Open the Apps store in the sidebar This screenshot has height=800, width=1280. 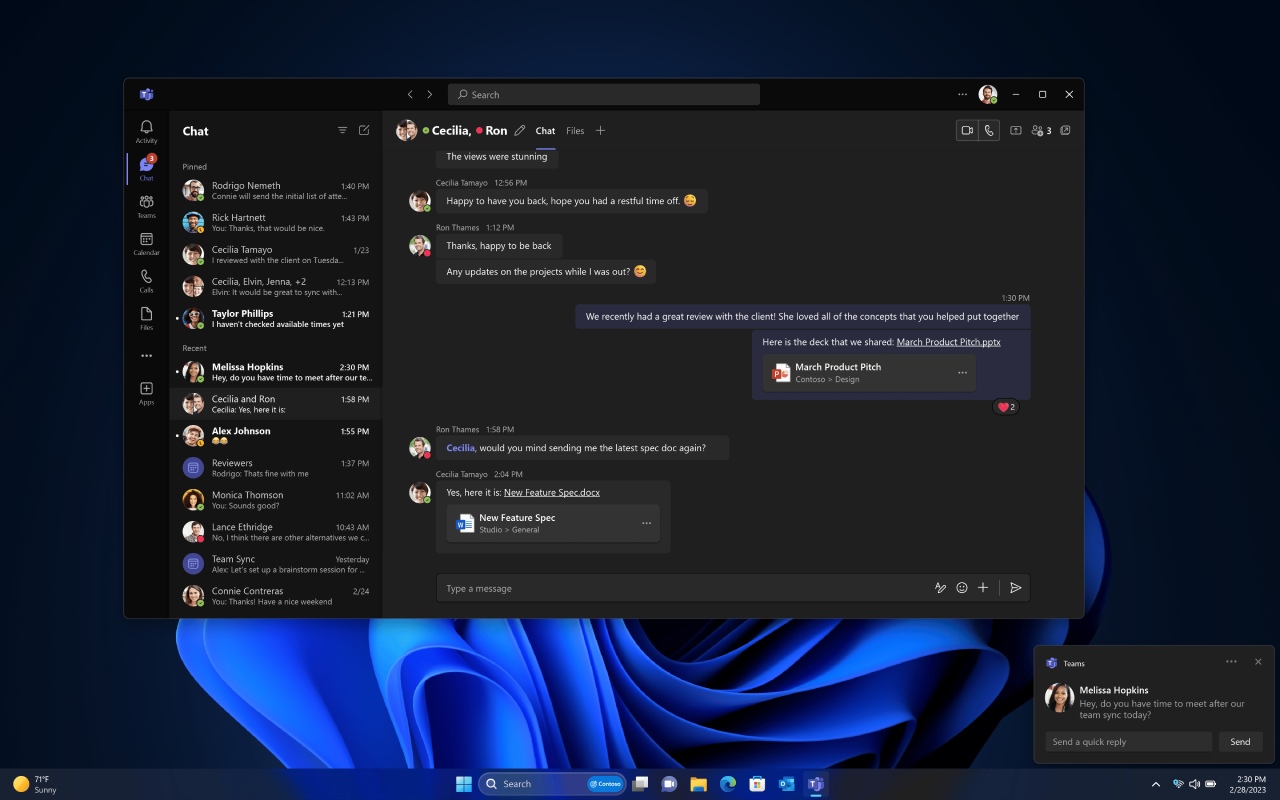146,393
